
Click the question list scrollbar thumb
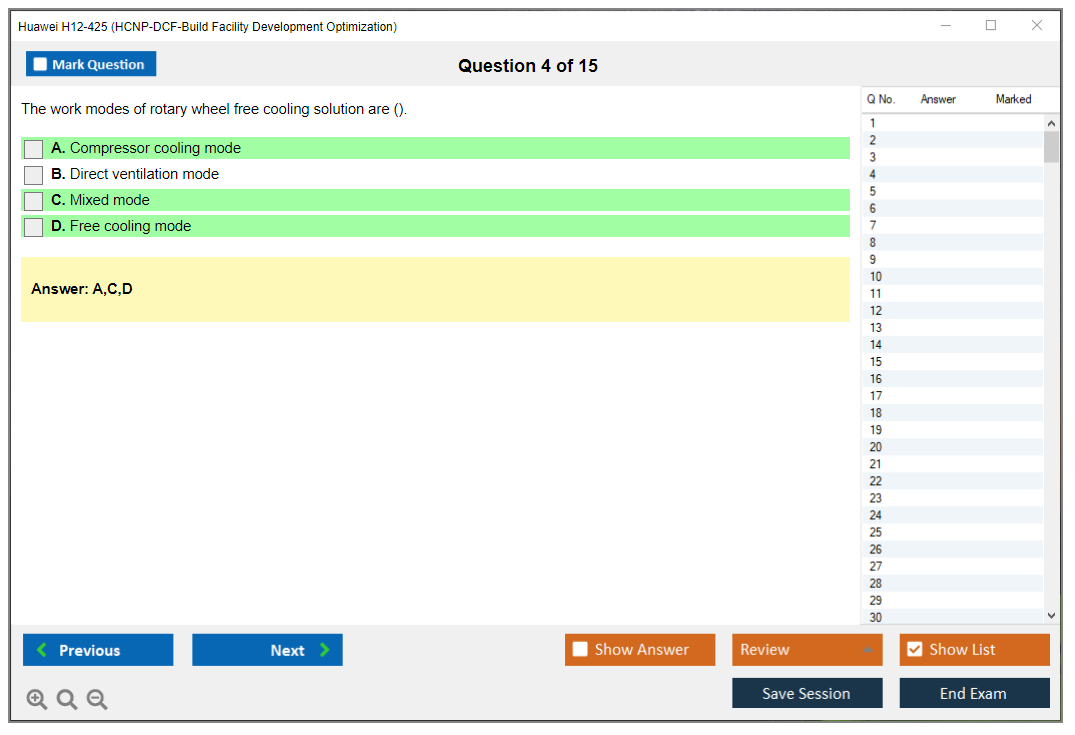coord(1051,146)
